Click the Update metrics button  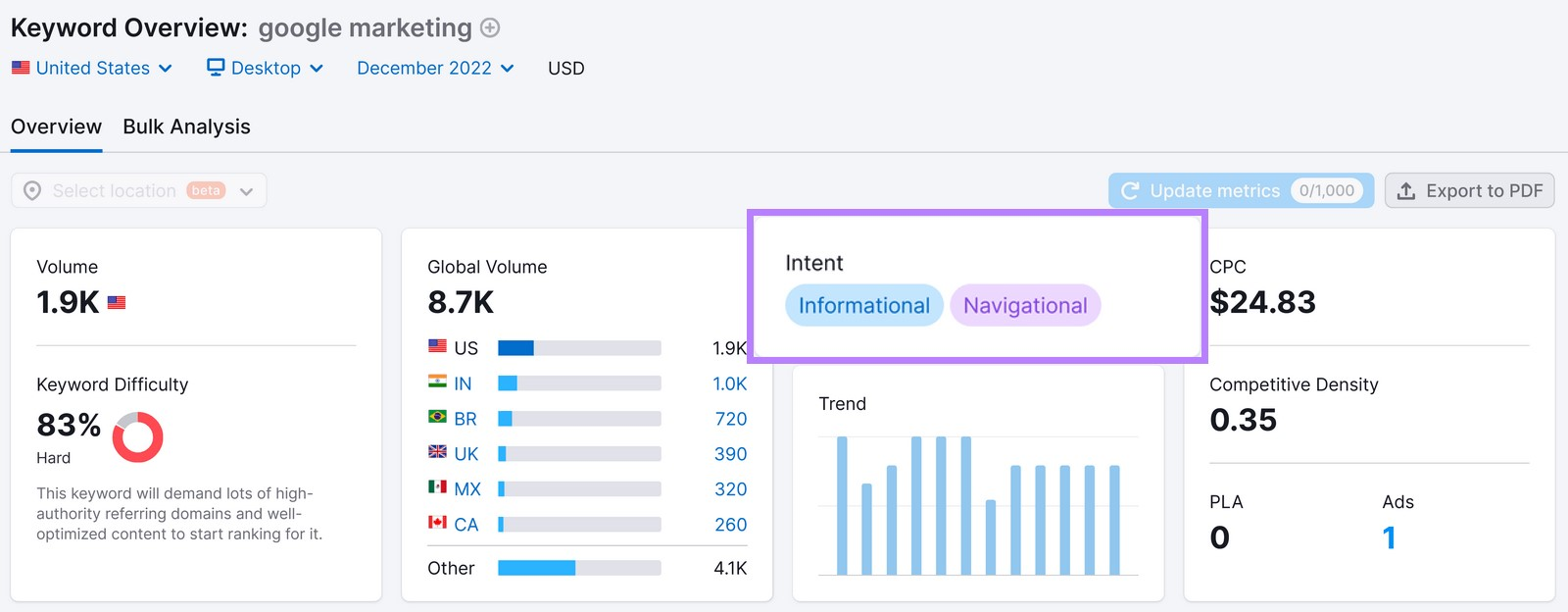tap(1241, 190)
